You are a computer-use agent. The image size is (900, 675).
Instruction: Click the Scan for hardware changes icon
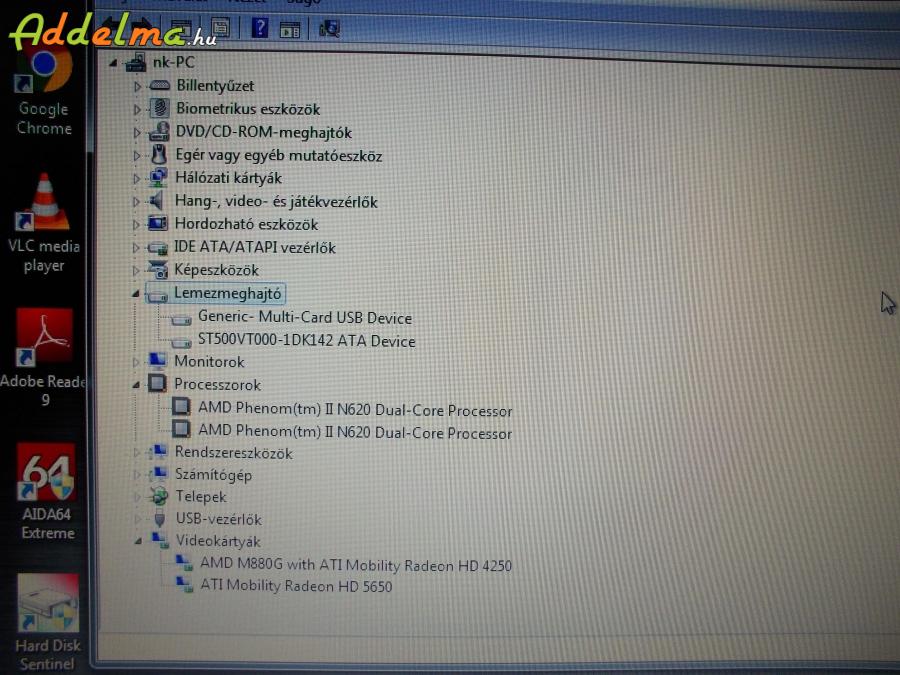[329, 29]
